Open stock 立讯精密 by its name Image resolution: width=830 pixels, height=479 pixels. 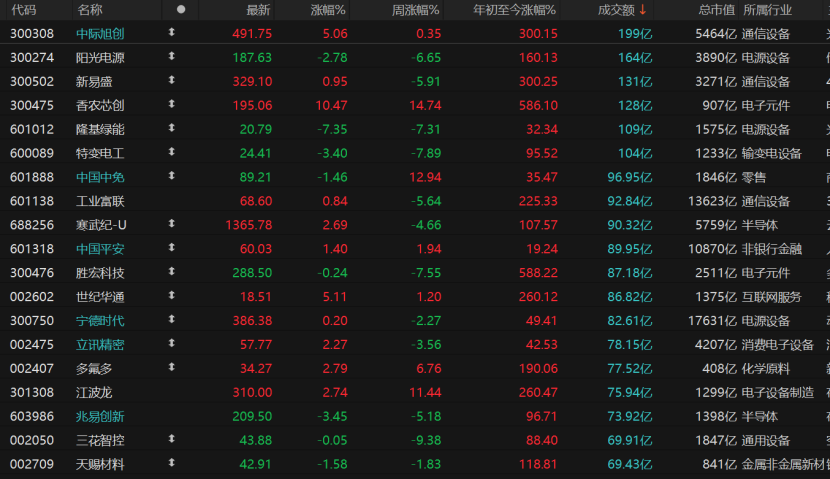pos(100,345)
